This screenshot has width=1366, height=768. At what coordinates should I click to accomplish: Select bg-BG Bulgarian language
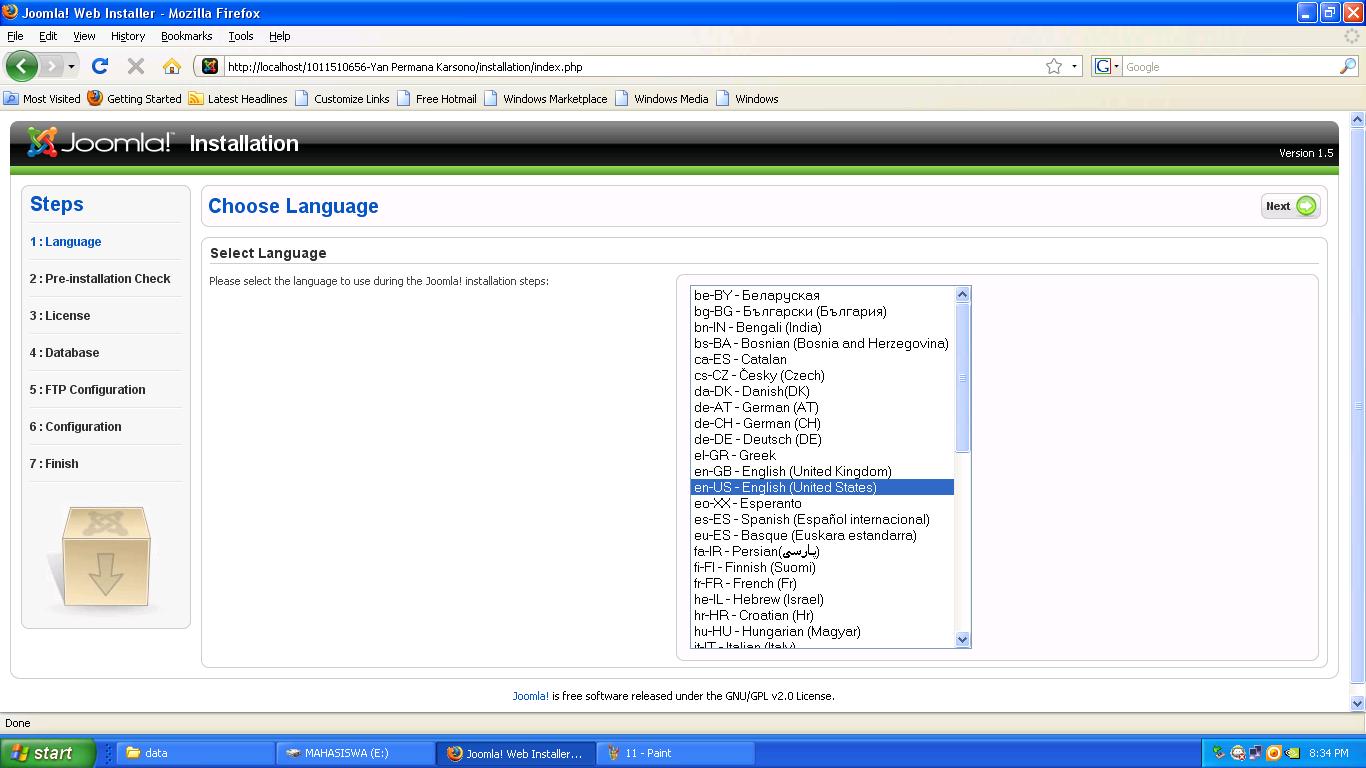click(822, 311)
